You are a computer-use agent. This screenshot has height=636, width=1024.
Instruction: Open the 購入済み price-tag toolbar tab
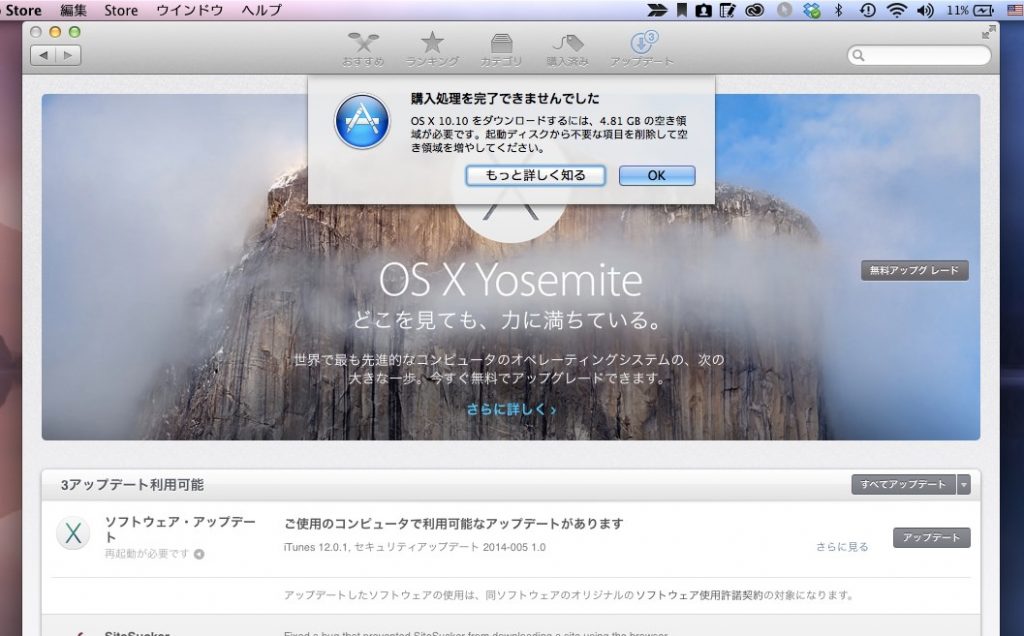[x=568, y=49]
